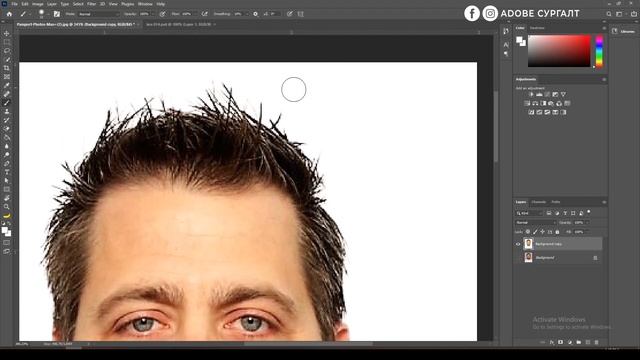Viewport: 640px width, 360px height.
Task: Select the Path Selection tool
Action: (x=7, y=180)
